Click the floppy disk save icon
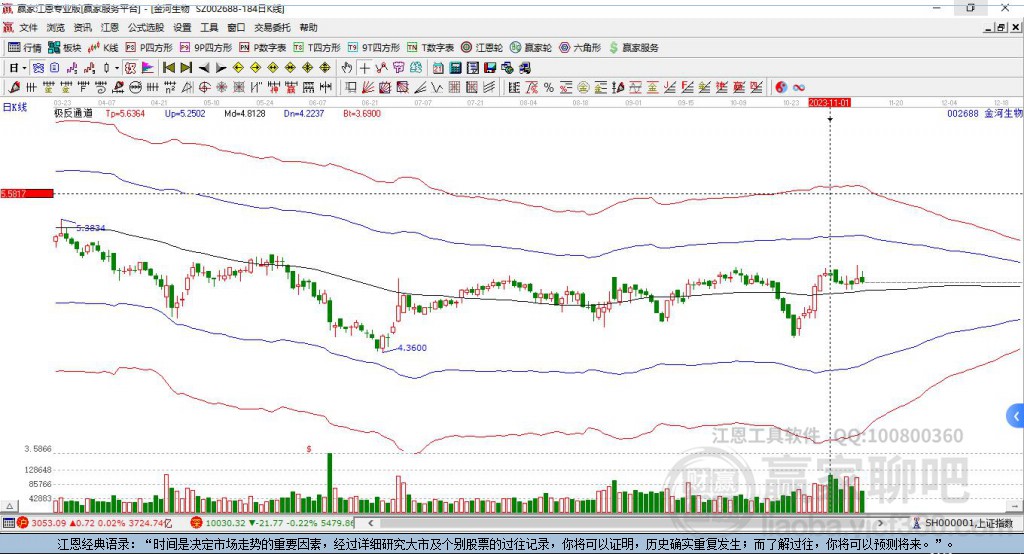1024x554 pixels. click(x=490, y=68)
